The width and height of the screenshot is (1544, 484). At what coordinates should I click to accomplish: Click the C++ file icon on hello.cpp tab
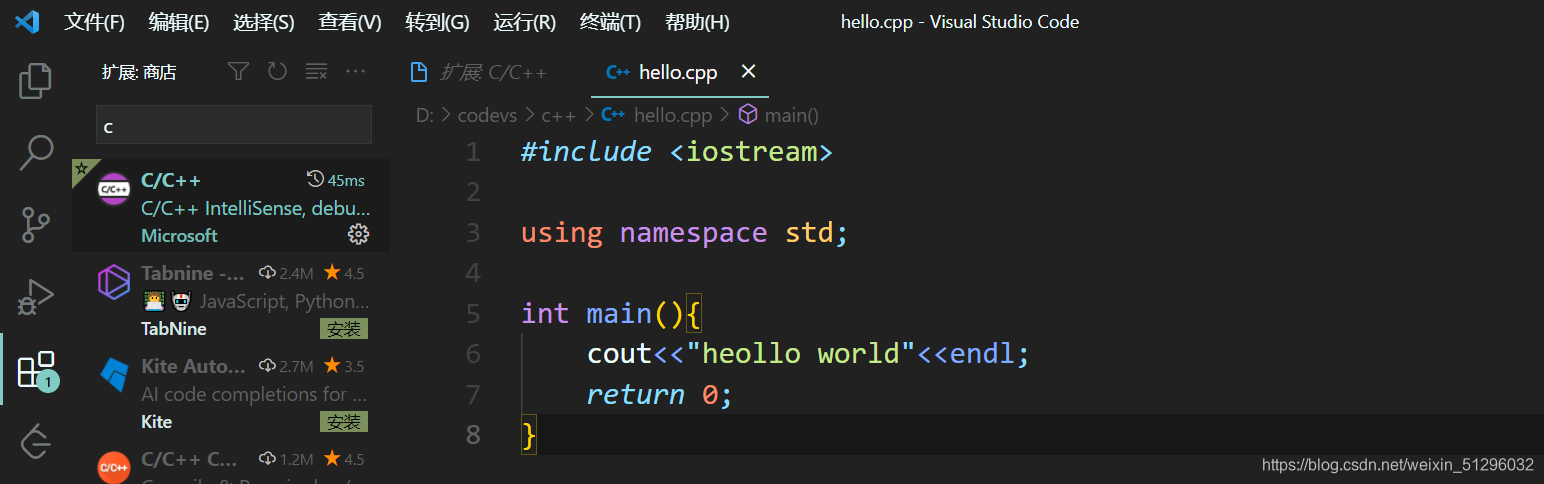[618, 72]
